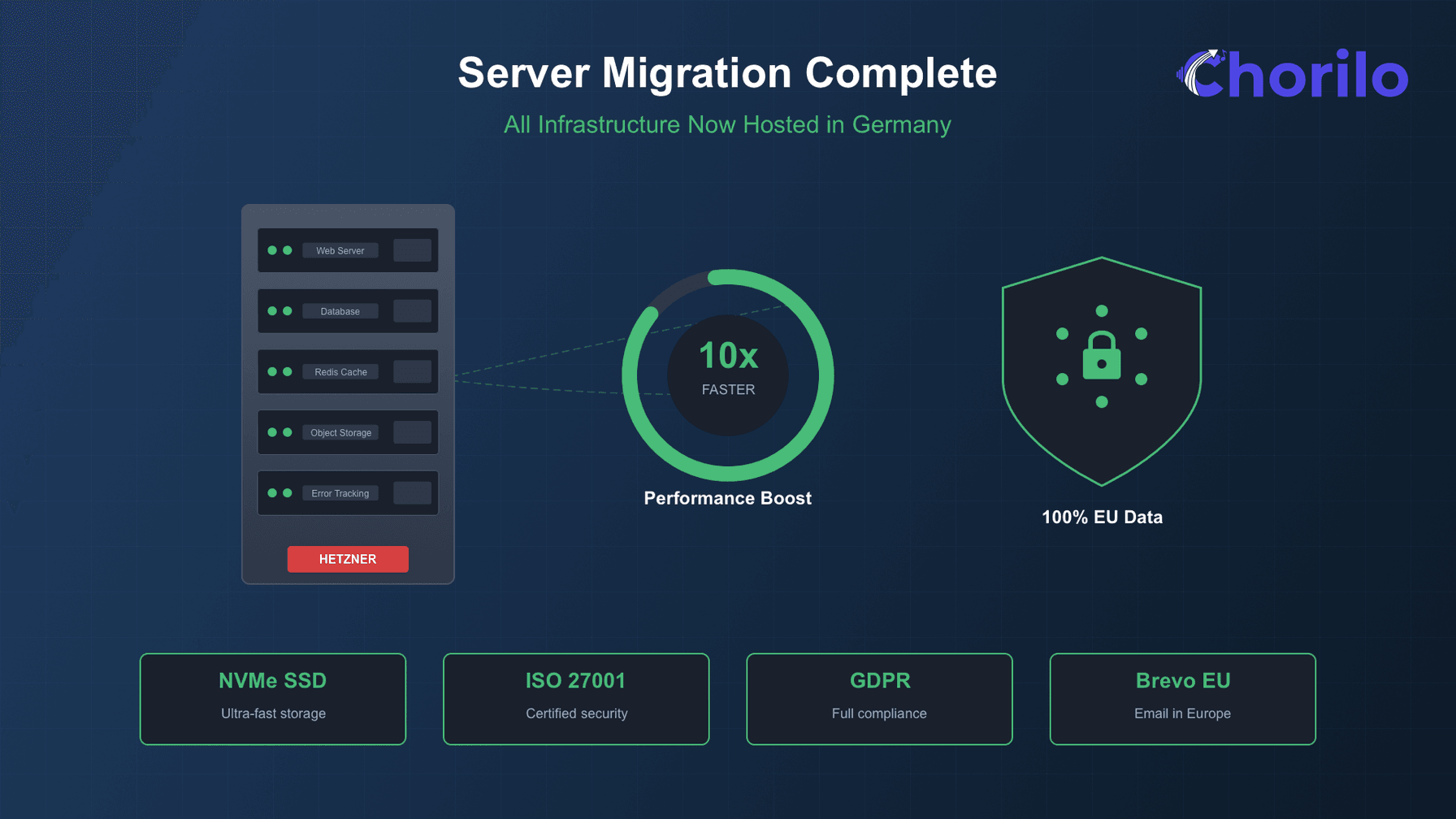The image size is (1456, 819).
Task: Open the Object Storage rack module
Action: click(x=348, y=432)
